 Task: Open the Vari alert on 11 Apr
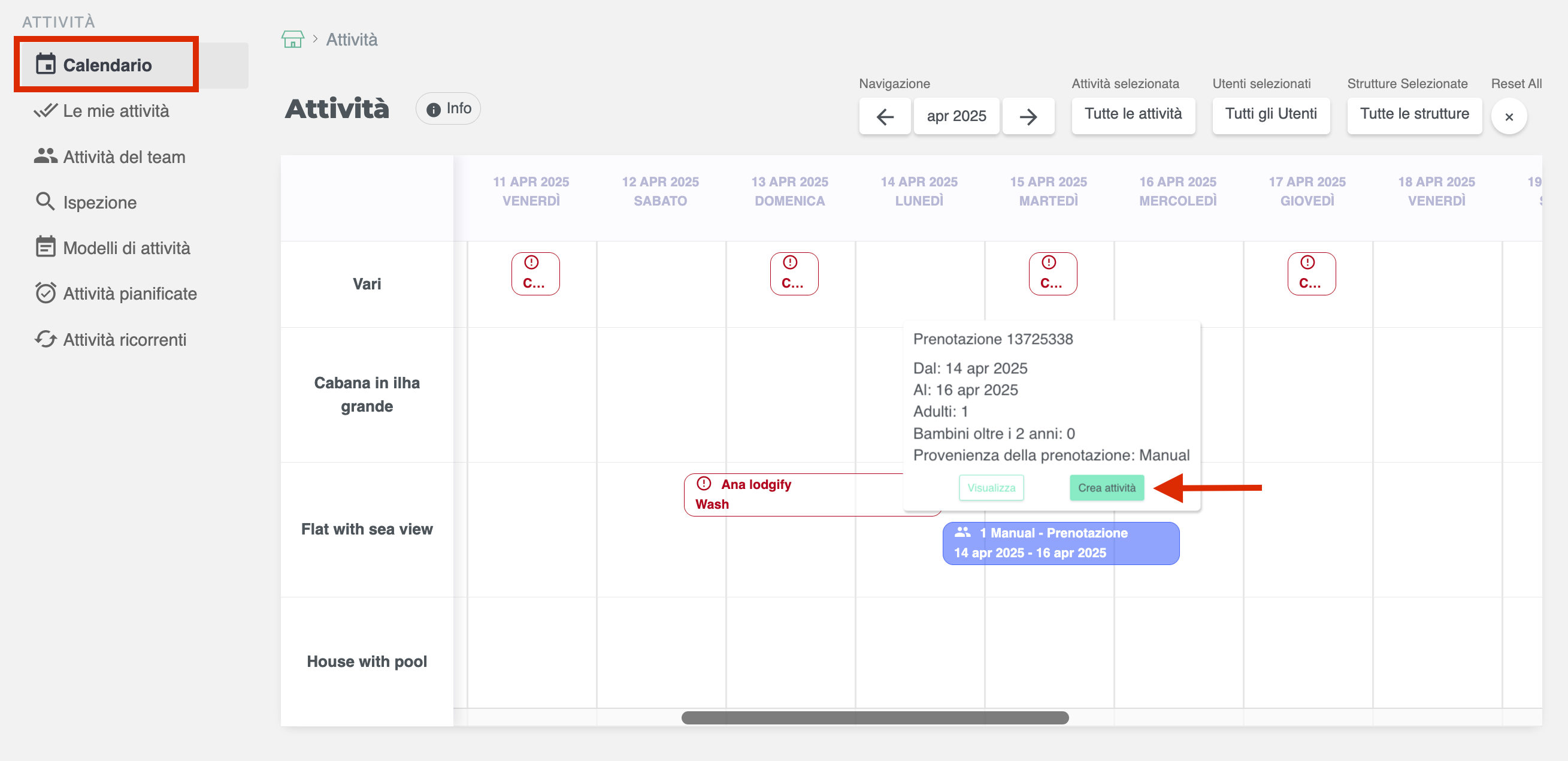coord(534,273)
